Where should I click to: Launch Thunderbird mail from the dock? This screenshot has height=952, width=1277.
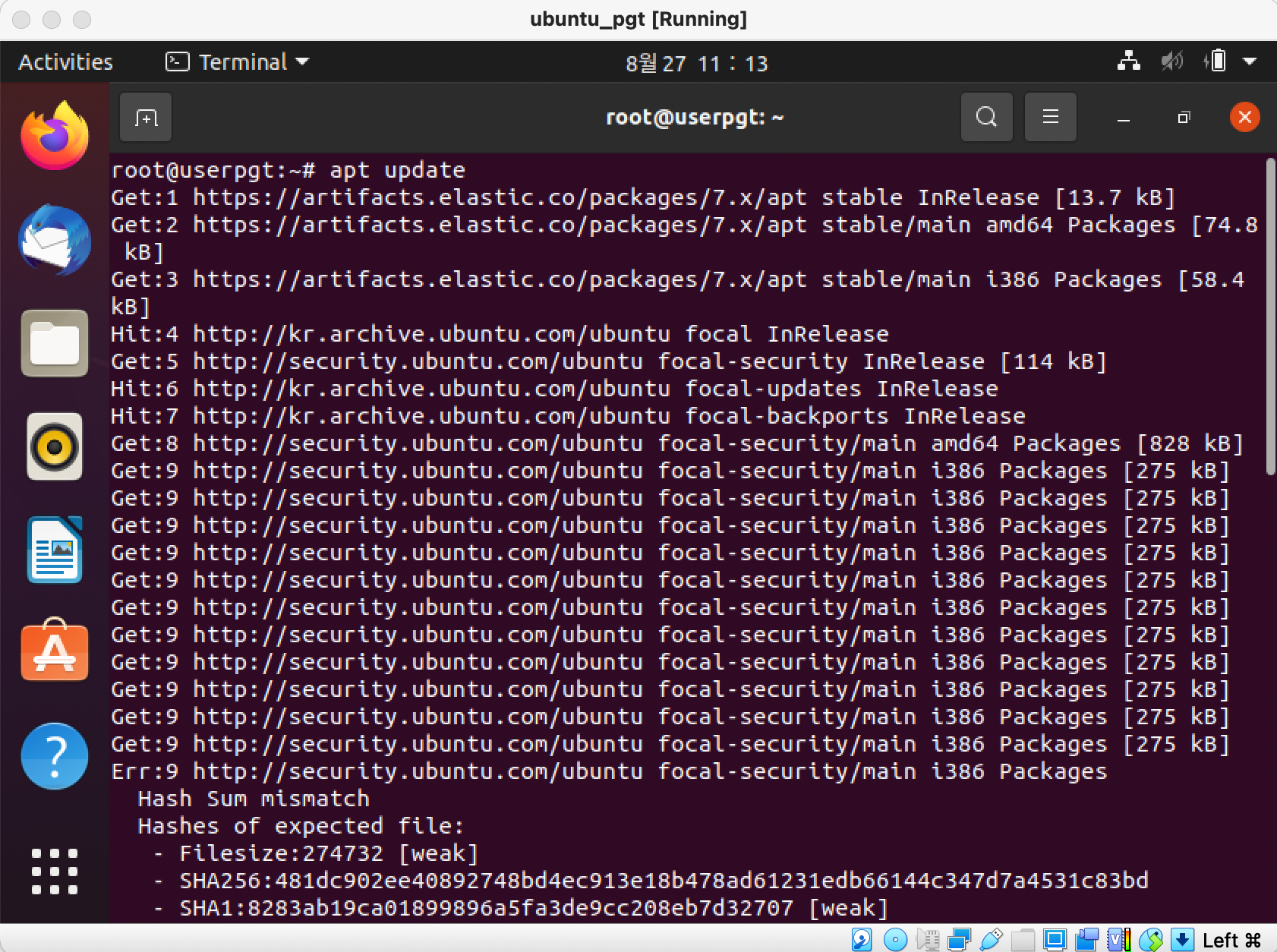coord(55,240)
